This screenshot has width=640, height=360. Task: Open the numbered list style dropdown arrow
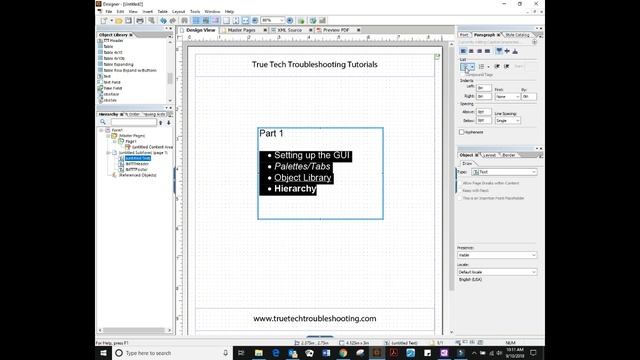488,67
